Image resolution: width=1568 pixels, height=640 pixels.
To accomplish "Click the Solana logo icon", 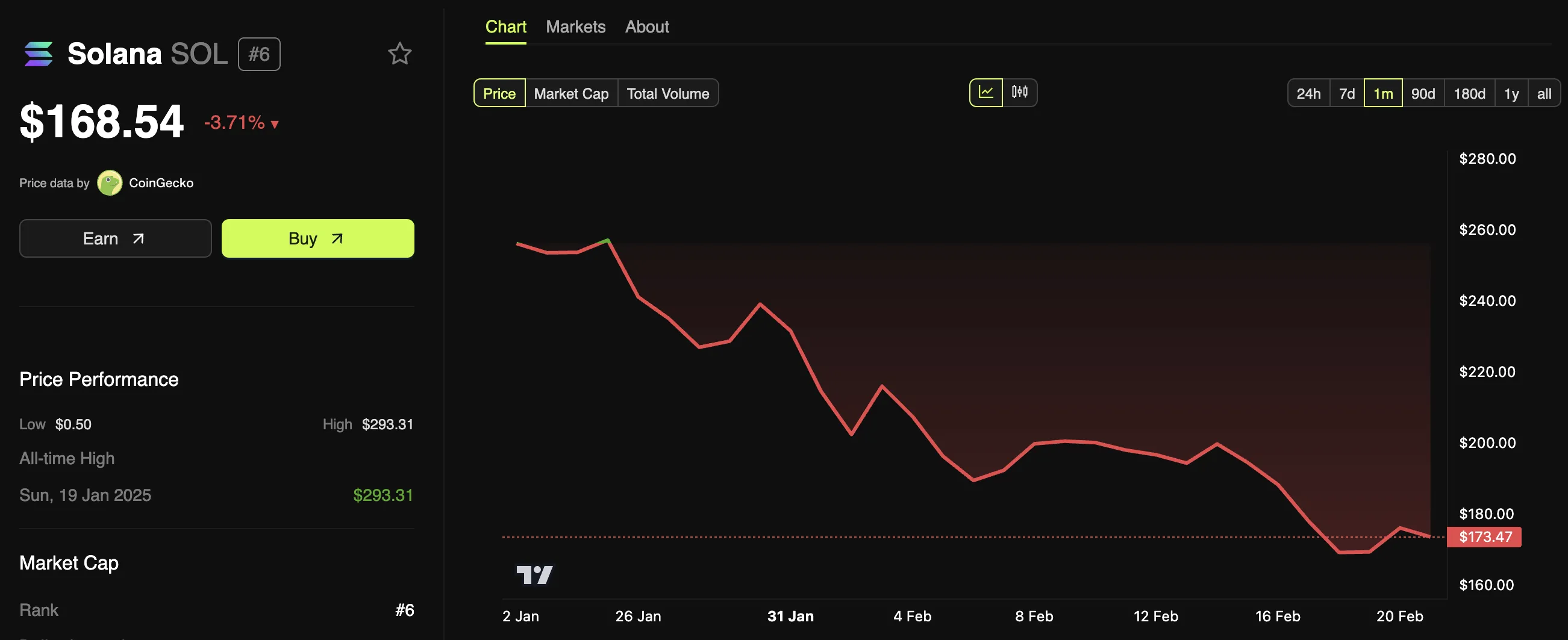I will pyautogui.click(x=39, y=54).
